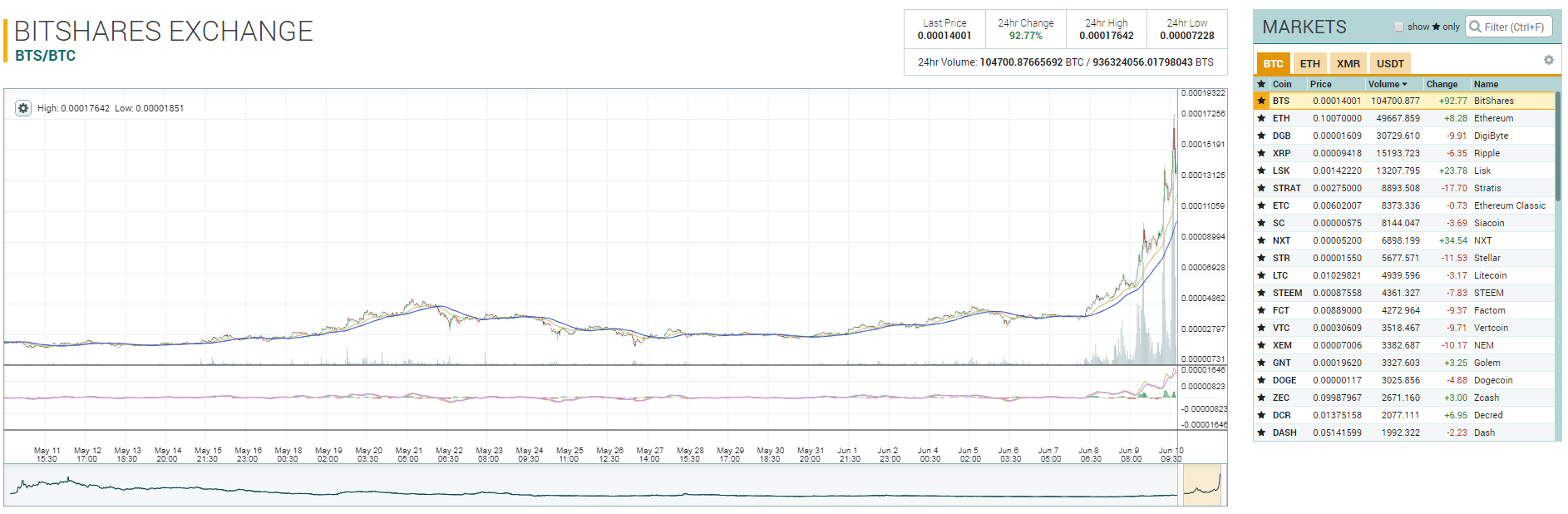The height and width of the screenshot is (514, 1568).
Task: Toggle favorite star for GNT row
Action: [x=1261, y=363]
